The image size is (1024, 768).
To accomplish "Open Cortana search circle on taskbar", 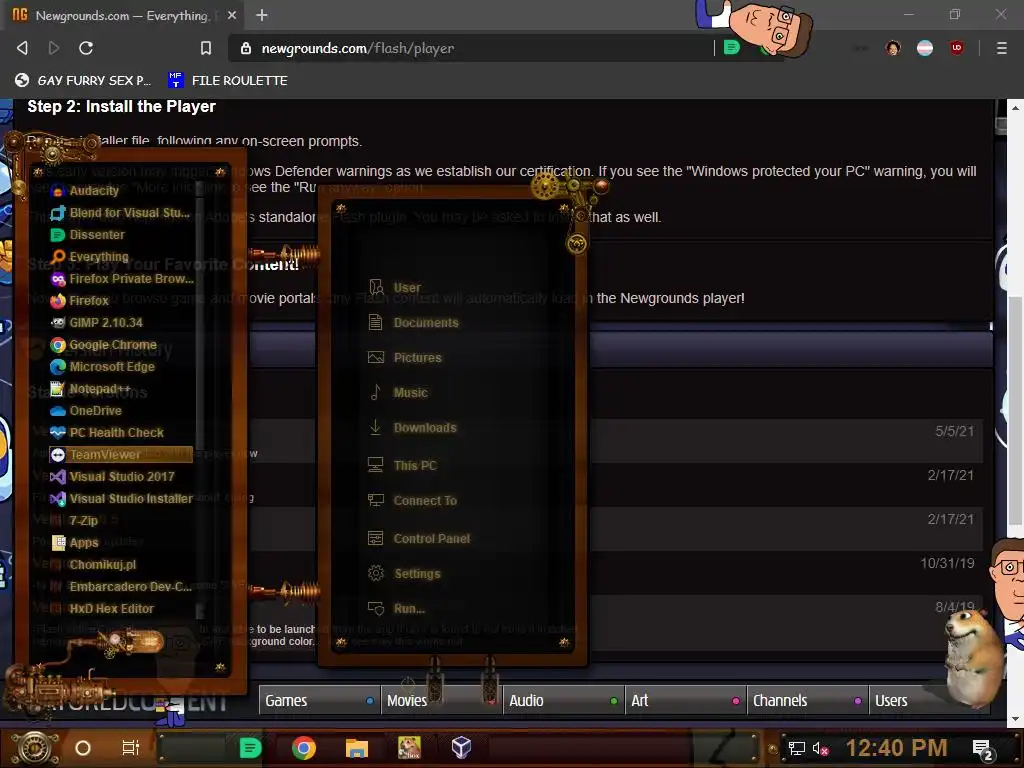I will pyautogui.click(x=82, y=748).
